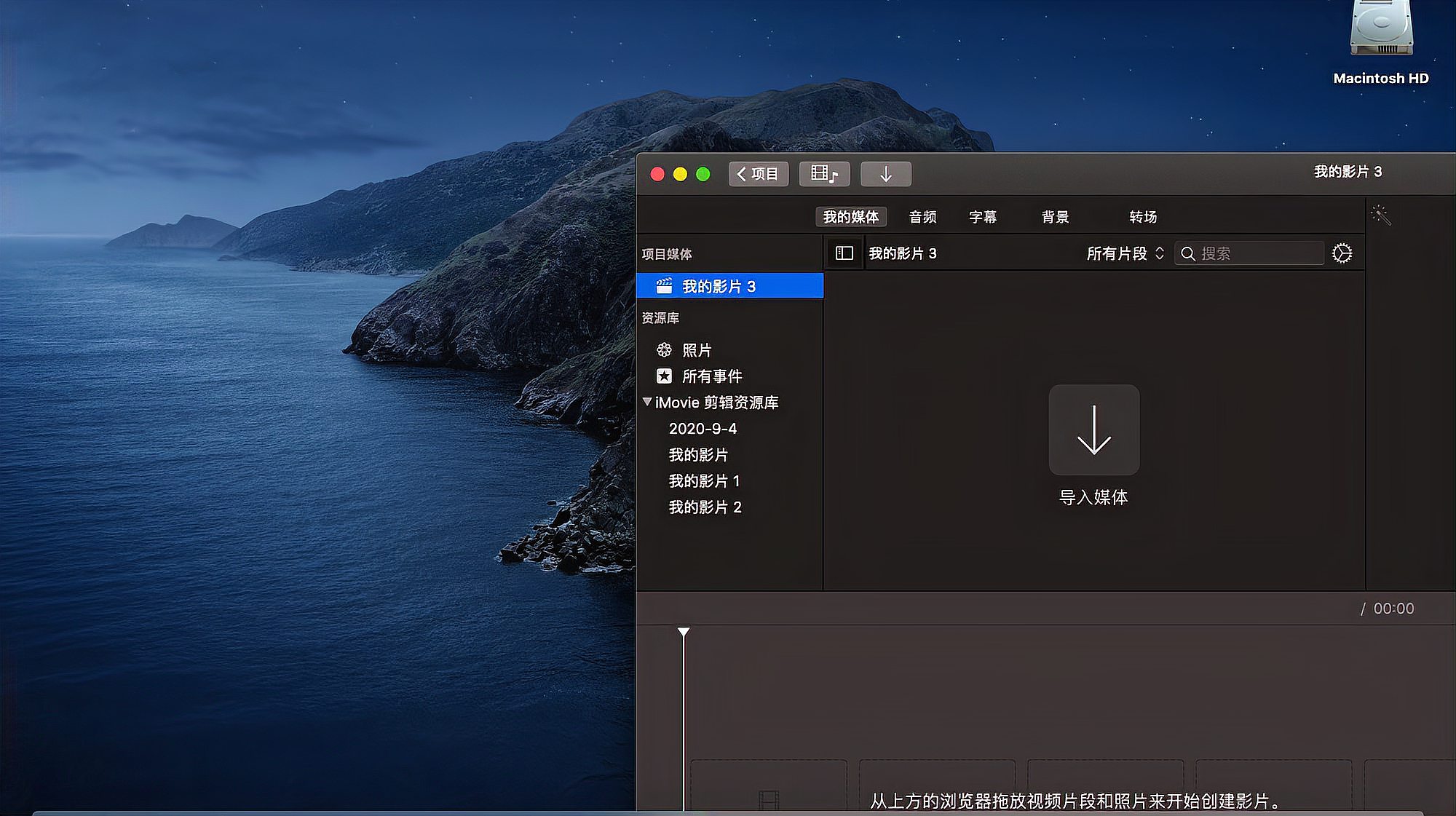This screenshot has width=1456, height=816.
Task: Click the red close window button
Action: (657, 174)
